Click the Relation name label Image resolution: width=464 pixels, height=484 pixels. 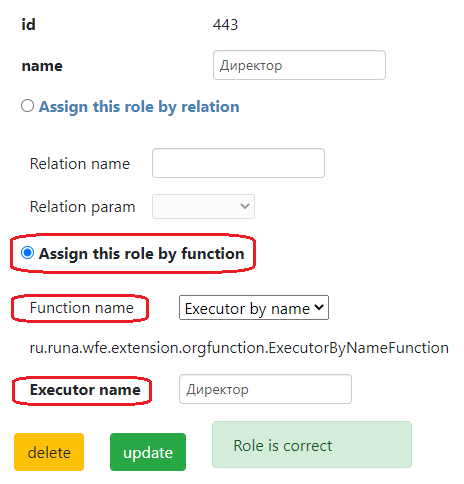click(x=80, y=164)
